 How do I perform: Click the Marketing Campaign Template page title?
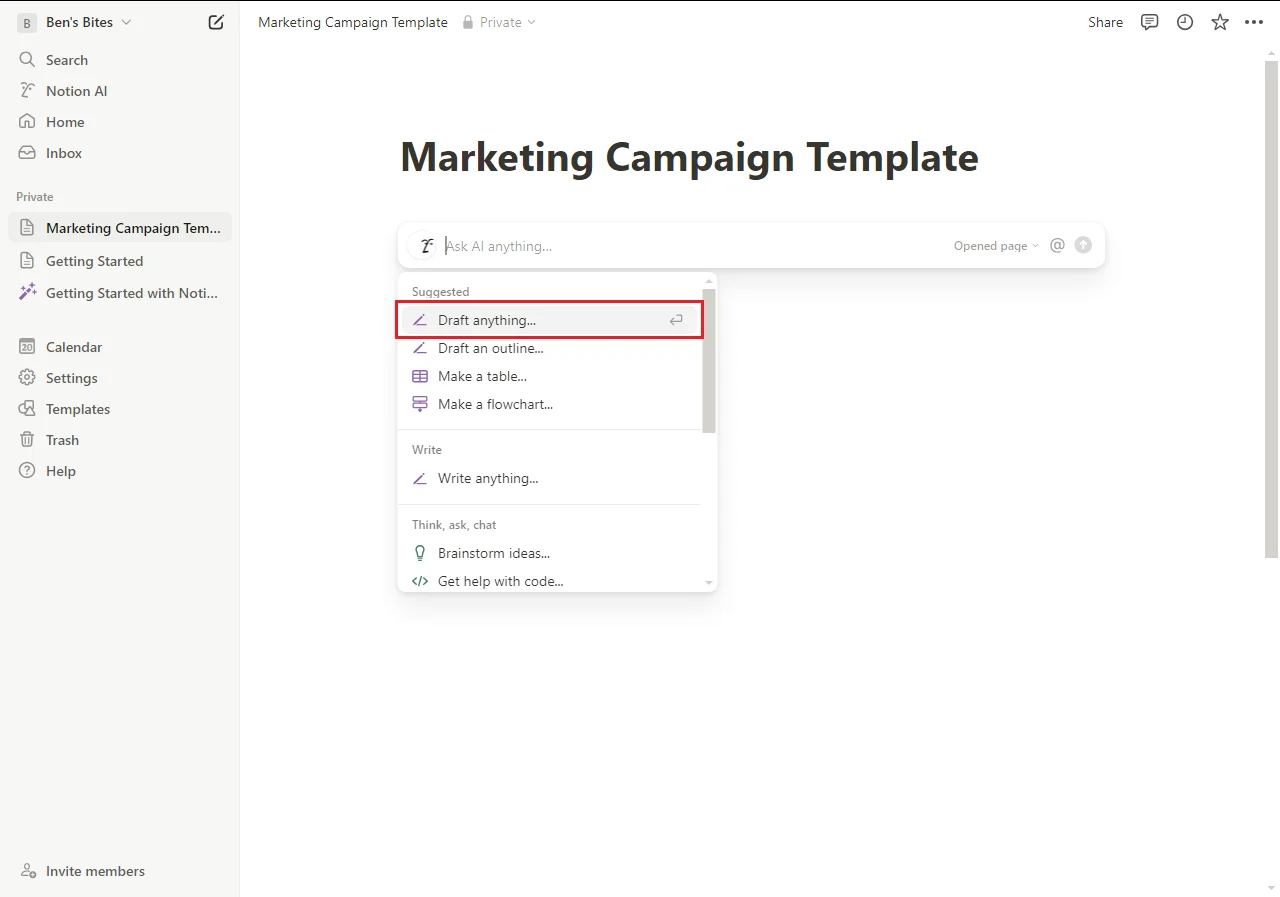pos(689,157)
